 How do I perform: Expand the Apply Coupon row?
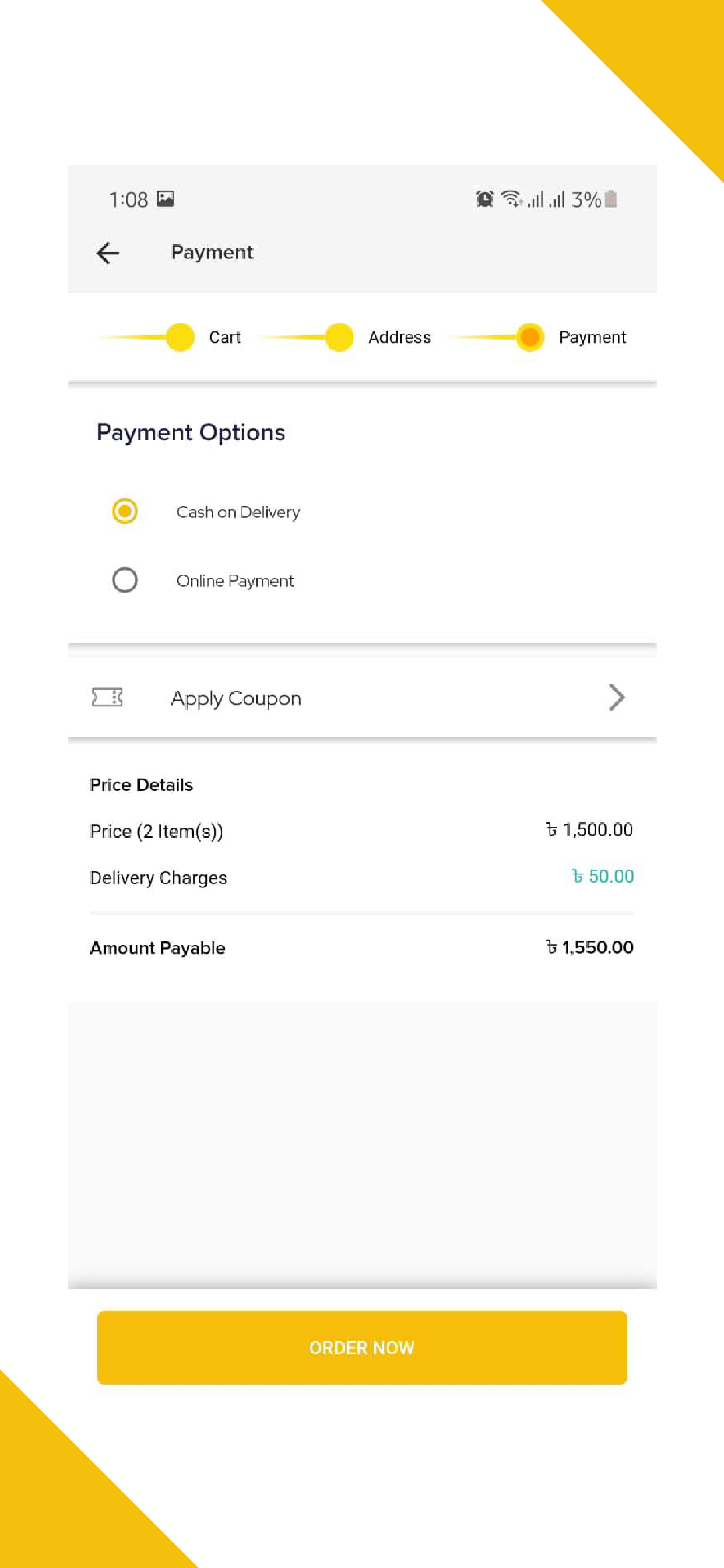coord(362,697)
